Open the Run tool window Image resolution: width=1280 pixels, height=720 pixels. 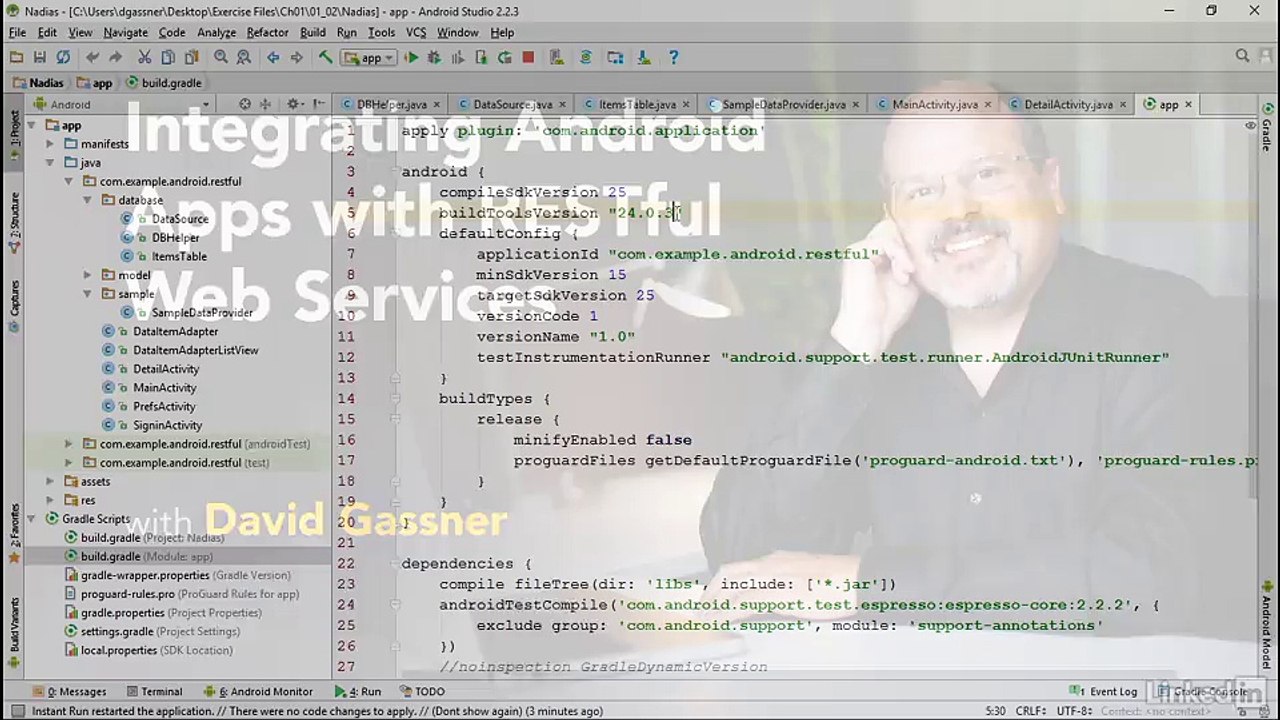click(358, 691)
